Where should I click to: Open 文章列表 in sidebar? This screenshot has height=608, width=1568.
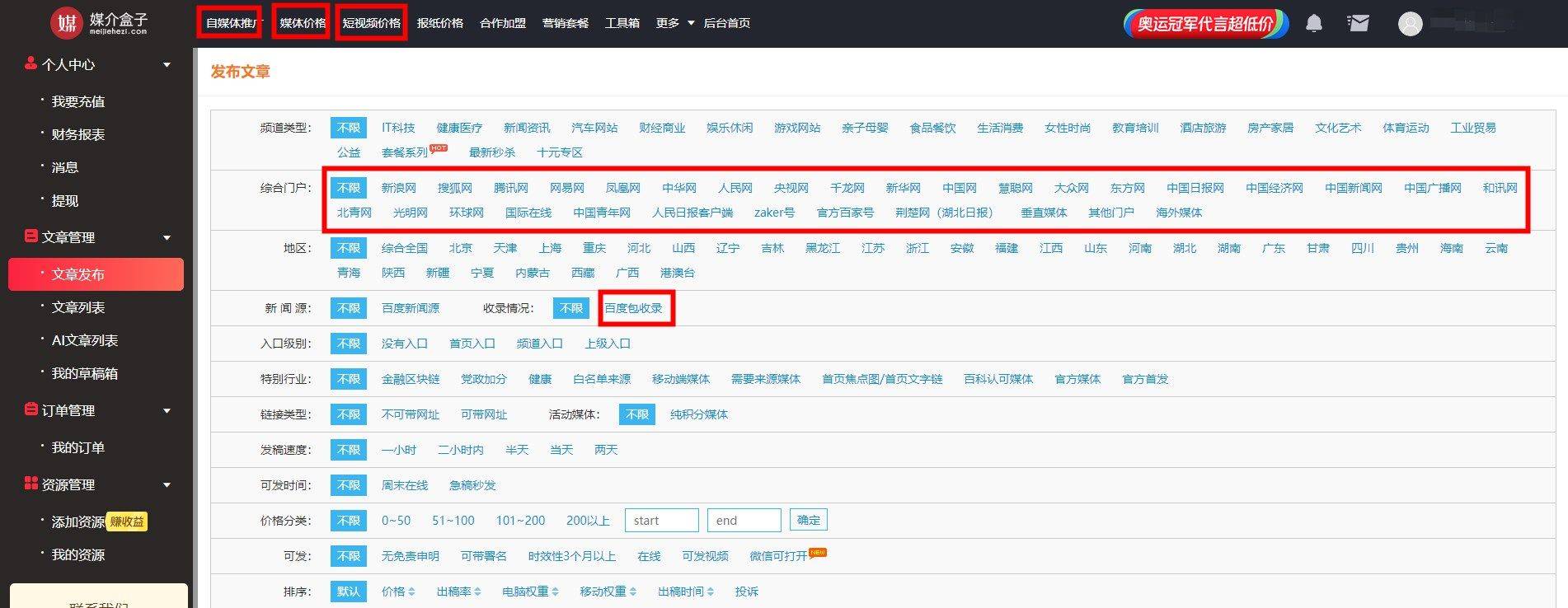tap(78, 307)
